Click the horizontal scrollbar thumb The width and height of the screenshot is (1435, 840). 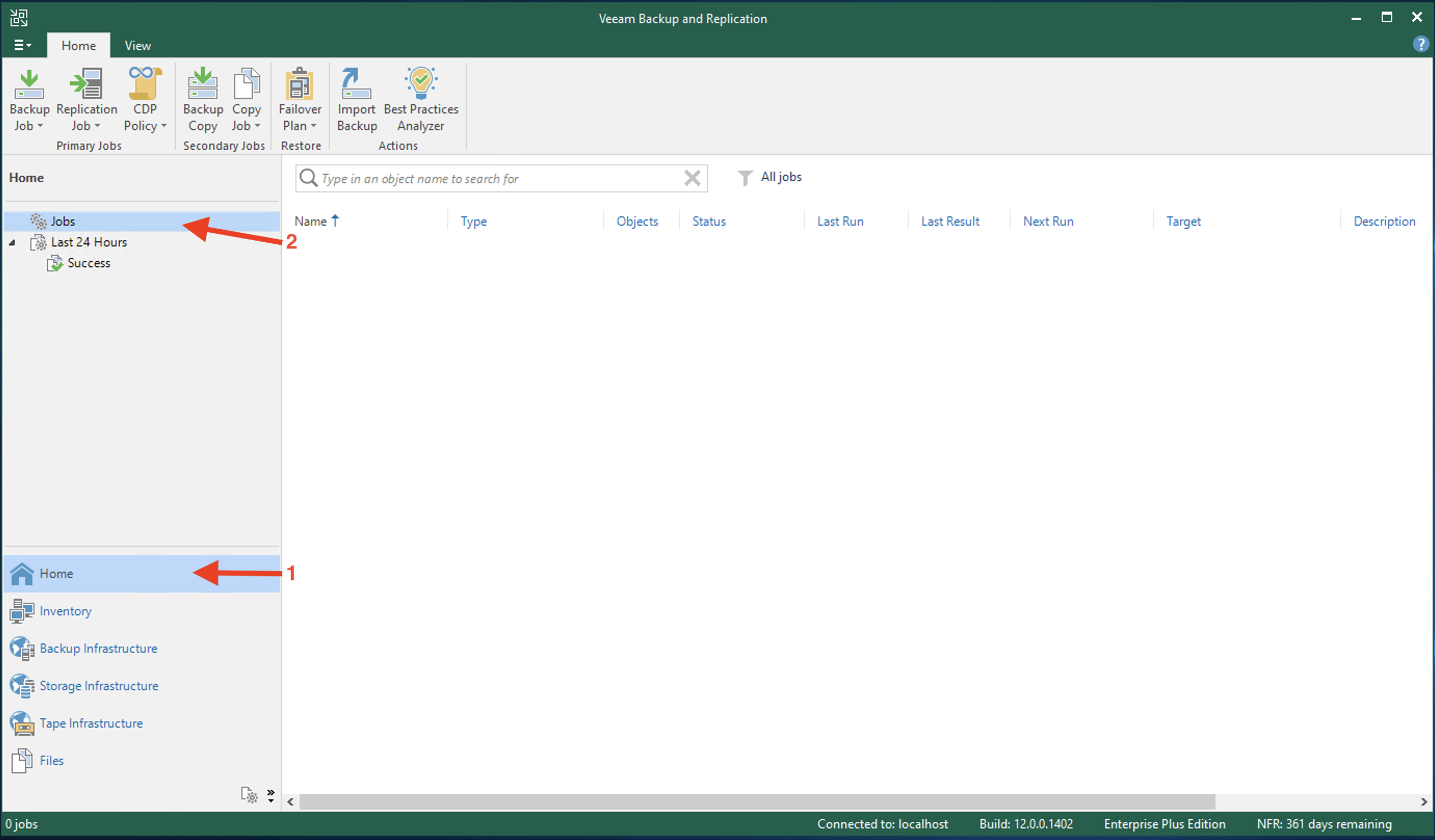pos(758,802)
